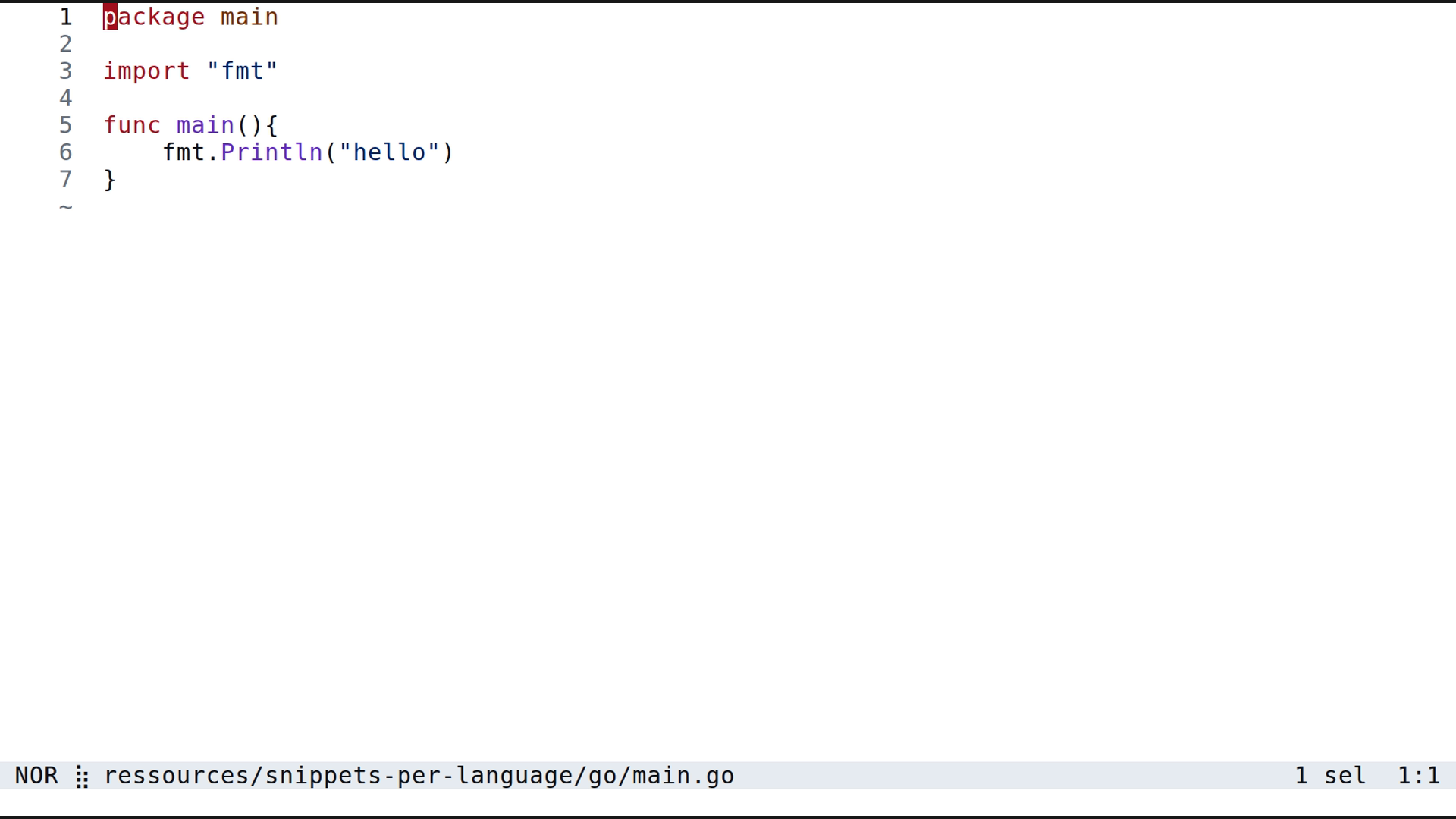This screenshot has height=819, width=1456.
Task: Click the NOR mode indicator
Action: coord(36,776)
